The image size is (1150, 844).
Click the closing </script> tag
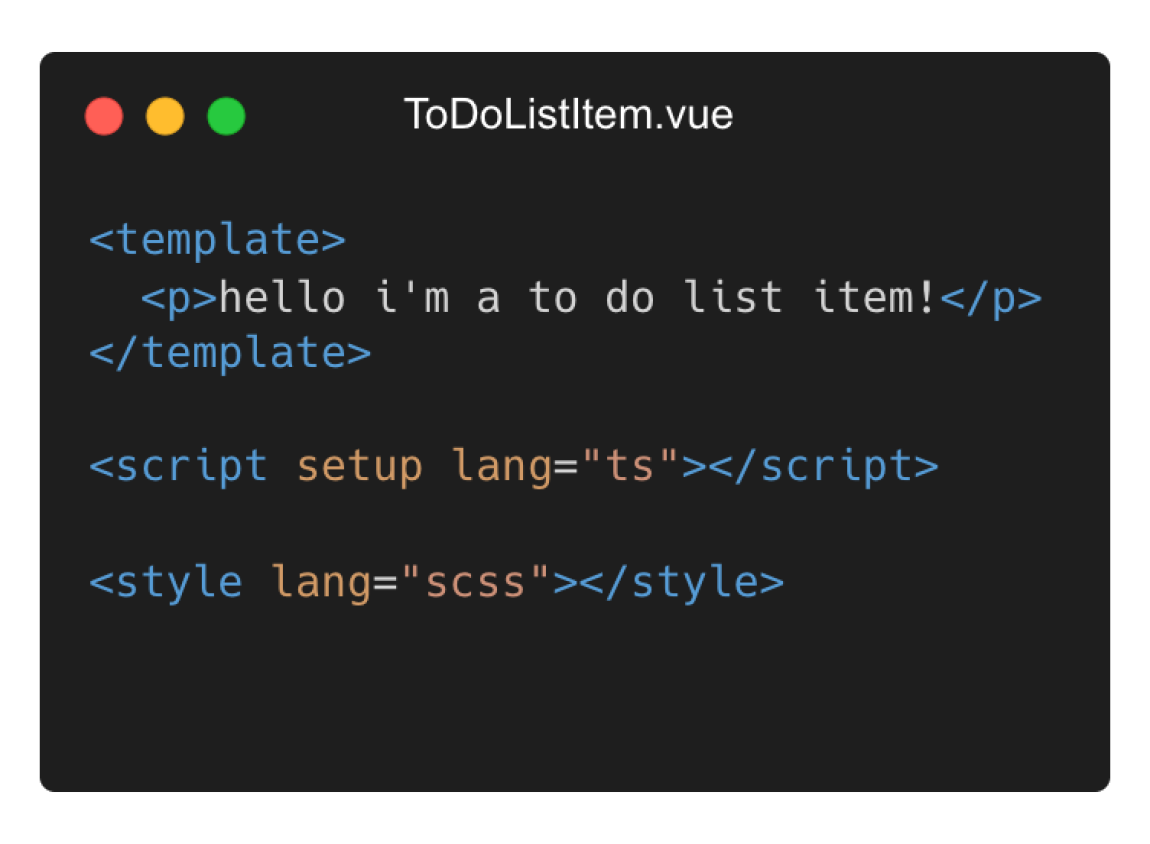click(x=824, y=466)
